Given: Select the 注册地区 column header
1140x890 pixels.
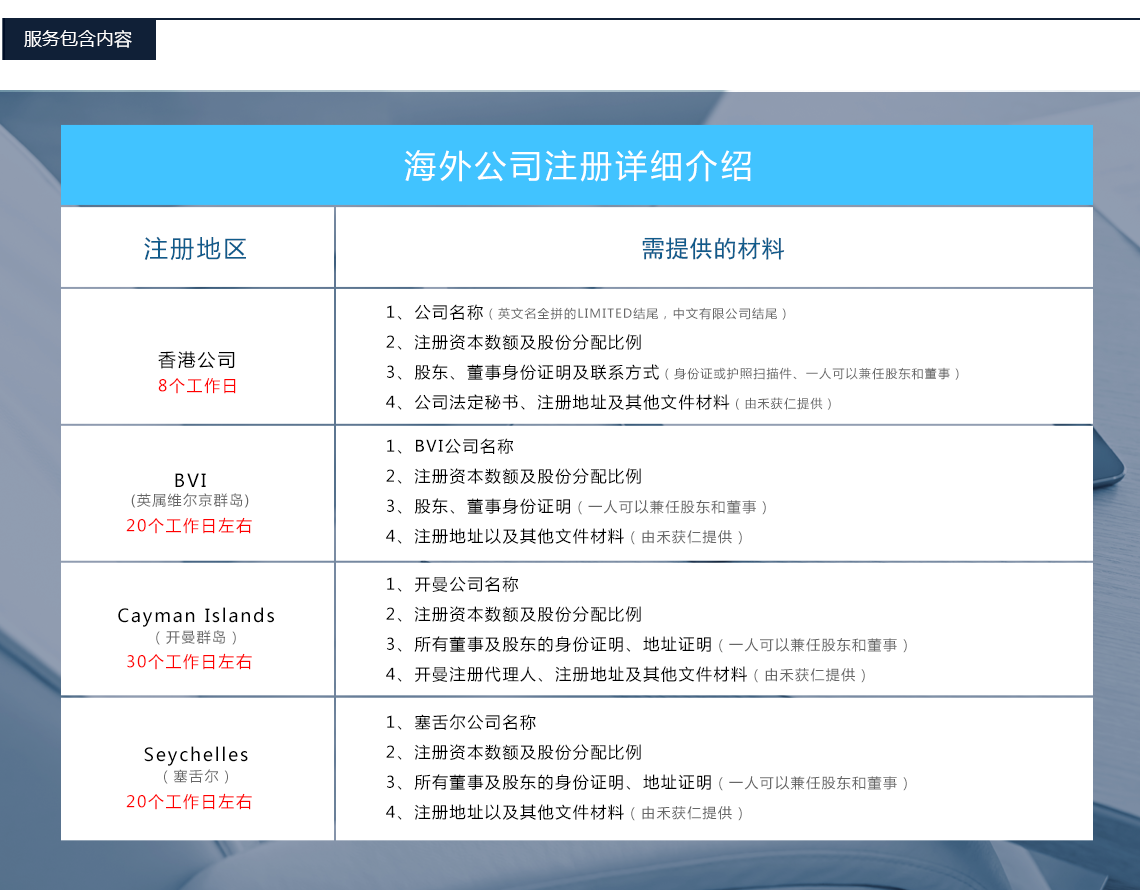Looking at the screenshot, I should 195,249.
